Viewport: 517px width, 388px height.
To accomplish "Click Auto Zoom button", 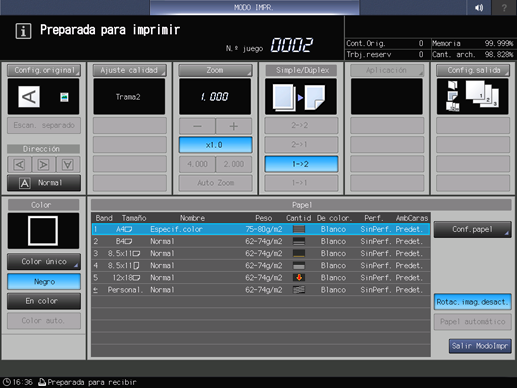I will [x=215, y=183].
